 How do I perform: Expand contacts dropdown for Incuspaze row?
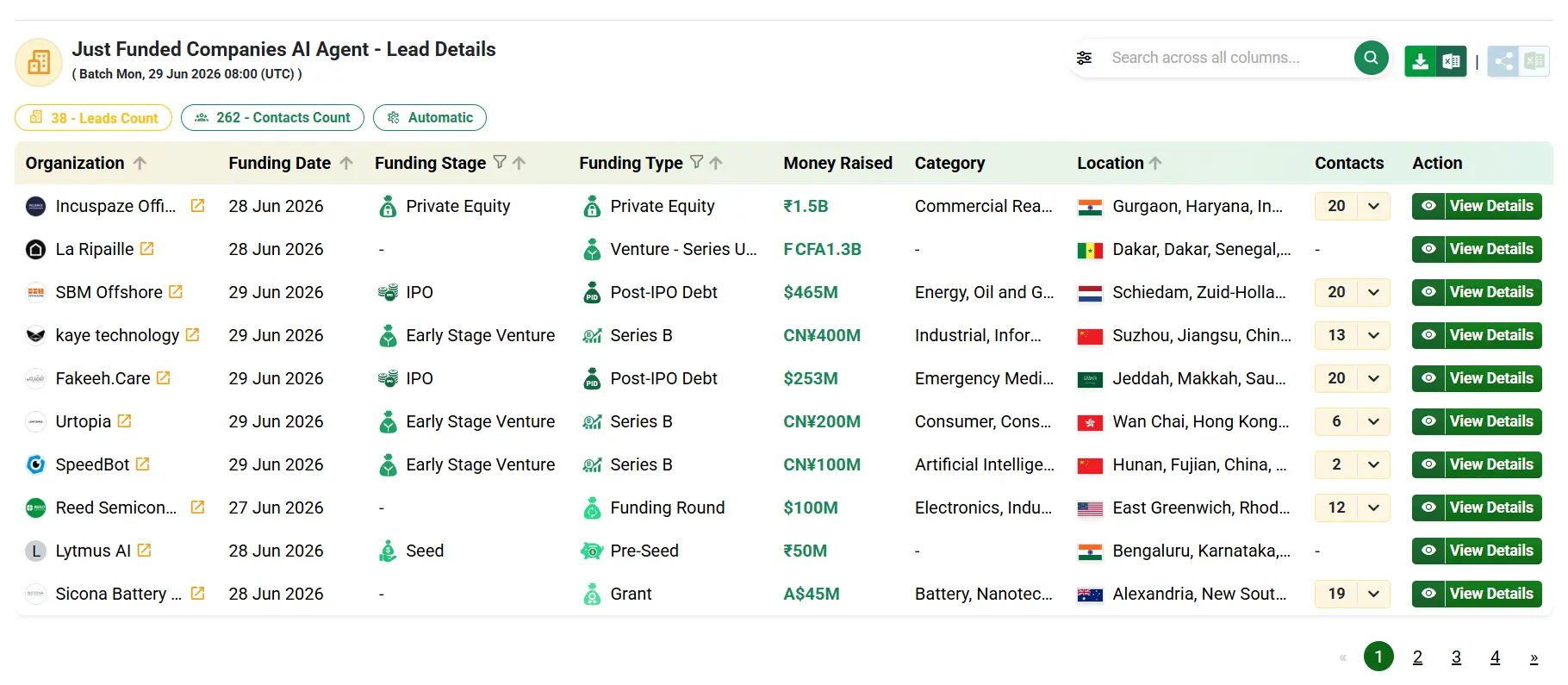1373,206
